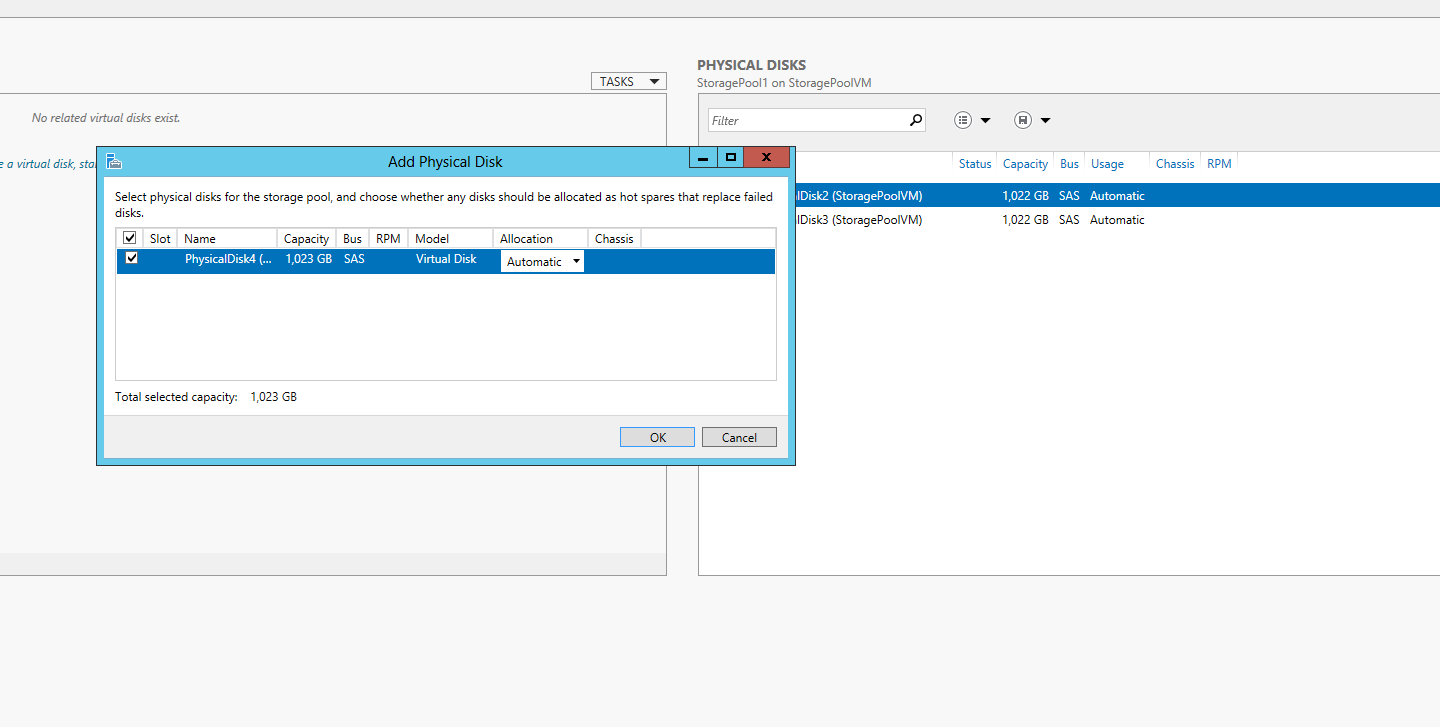
Task: Sort dialog list by Name column
Action: tap(227, 239)
